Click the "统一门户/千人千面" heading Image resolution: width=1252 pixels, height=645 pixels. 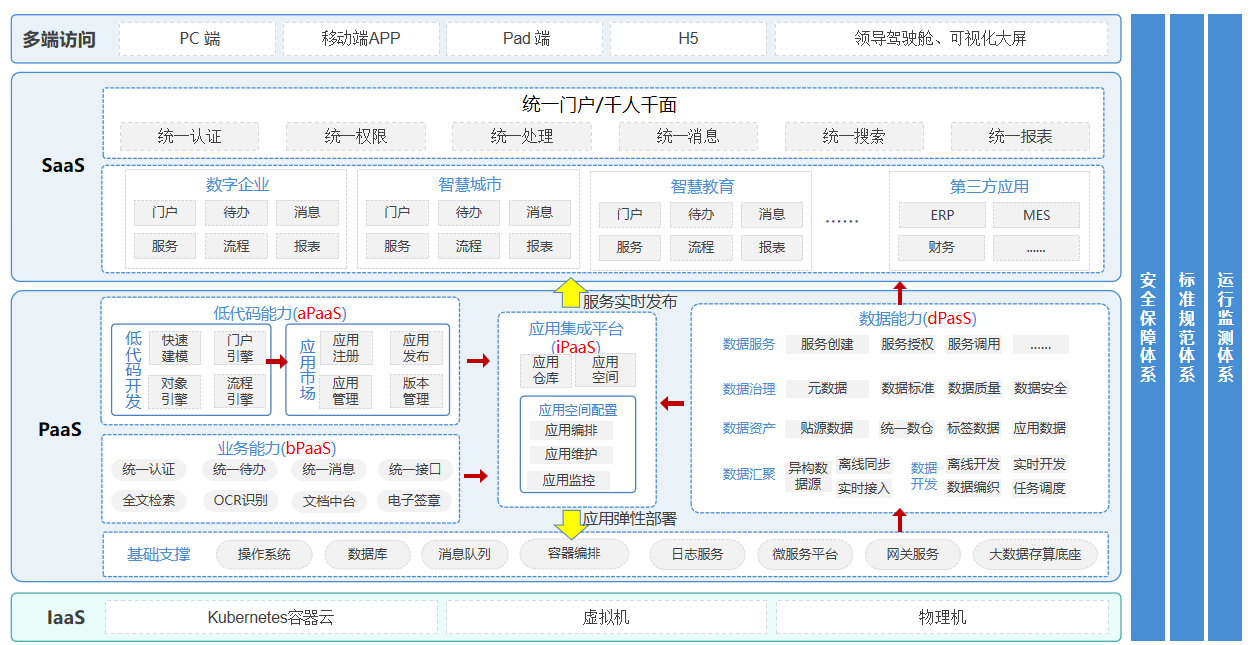pyautogui.click(x=600, y=104)
